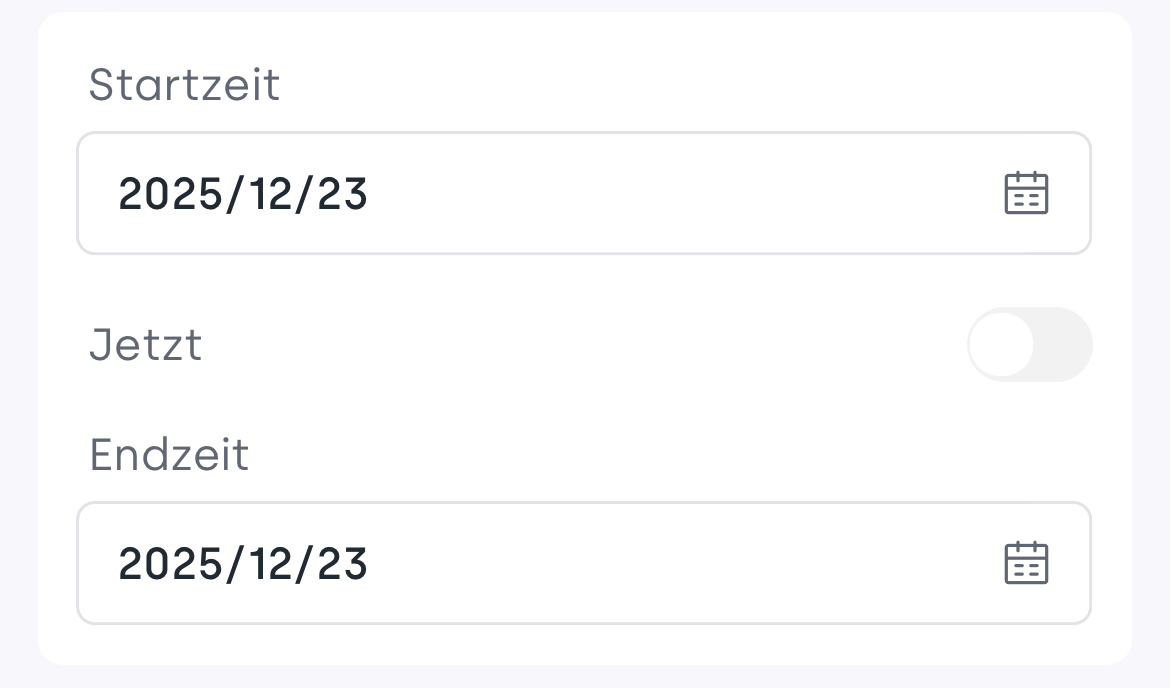Click the Endzeit label text
Viewport: 1170px width, 688px height.
[x=169, y=455]
